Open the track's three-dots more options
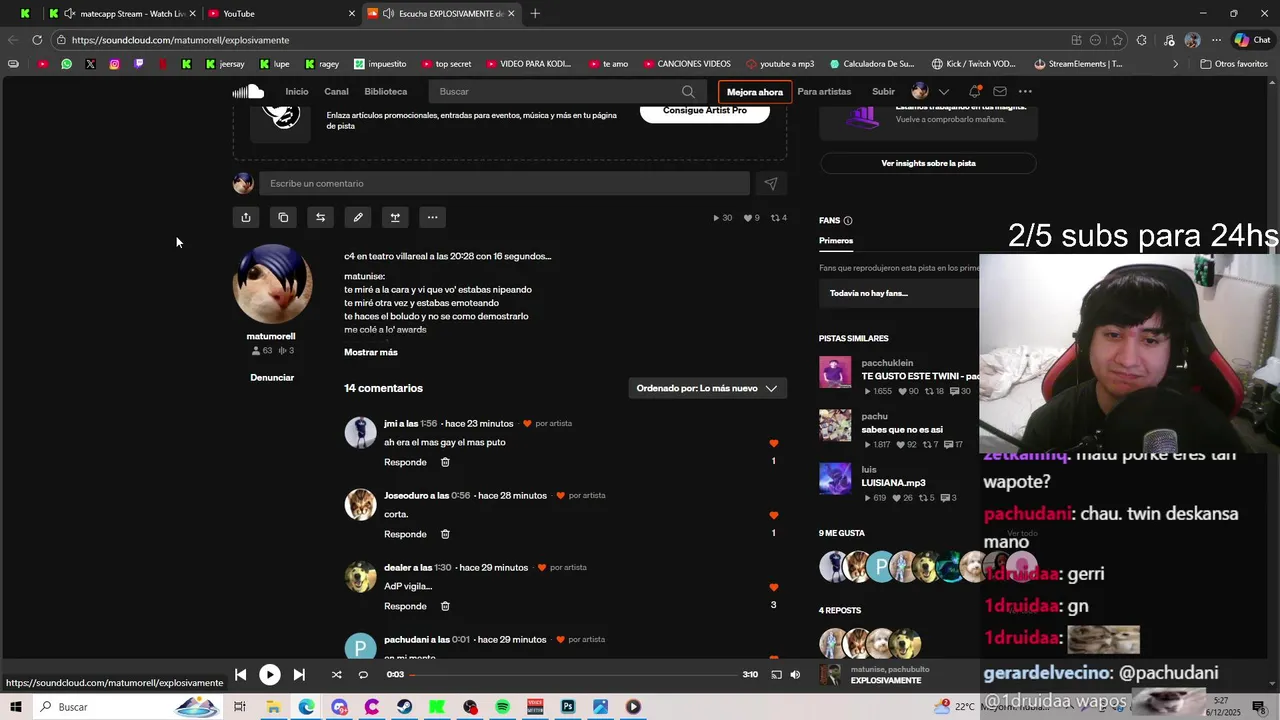 (x=432, y=217)
